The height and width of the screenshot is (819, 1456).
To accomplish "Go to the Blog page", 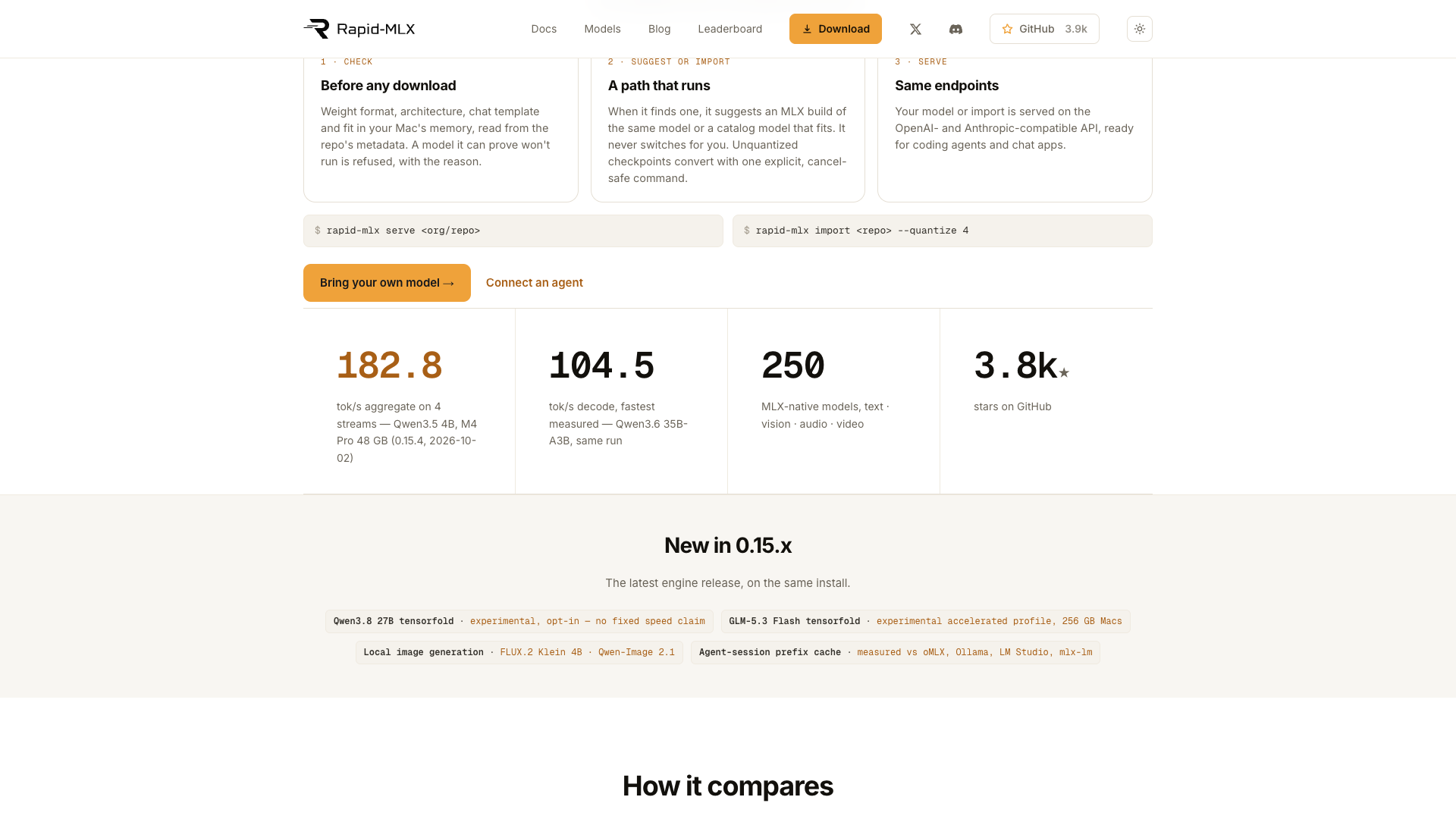I will click(659, 29).
